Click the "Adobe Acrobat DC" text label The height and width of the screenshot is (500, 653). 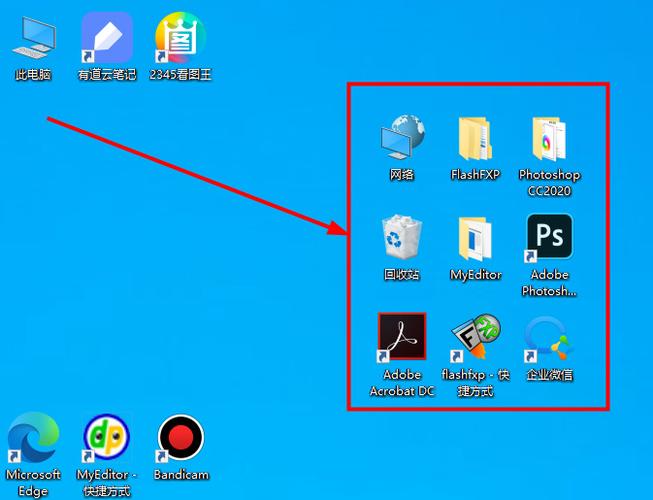click(402, 383)
